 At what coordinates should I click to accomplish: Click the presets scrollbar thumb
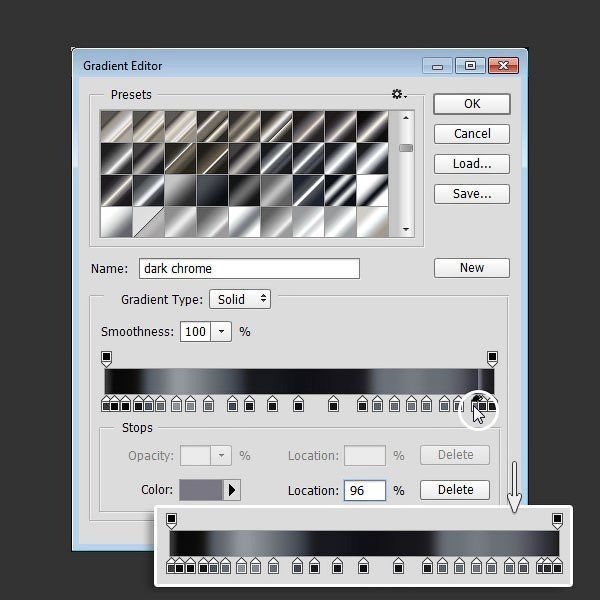coord(406,148)
